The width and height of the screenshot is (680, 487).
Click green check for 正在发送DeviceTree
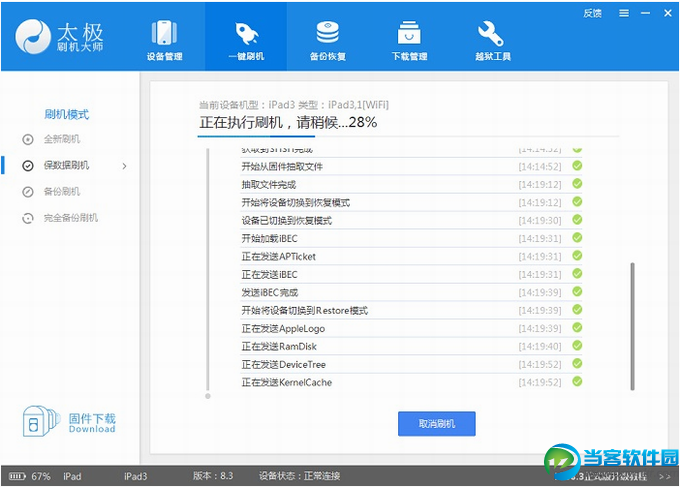[x=577, y=364]
